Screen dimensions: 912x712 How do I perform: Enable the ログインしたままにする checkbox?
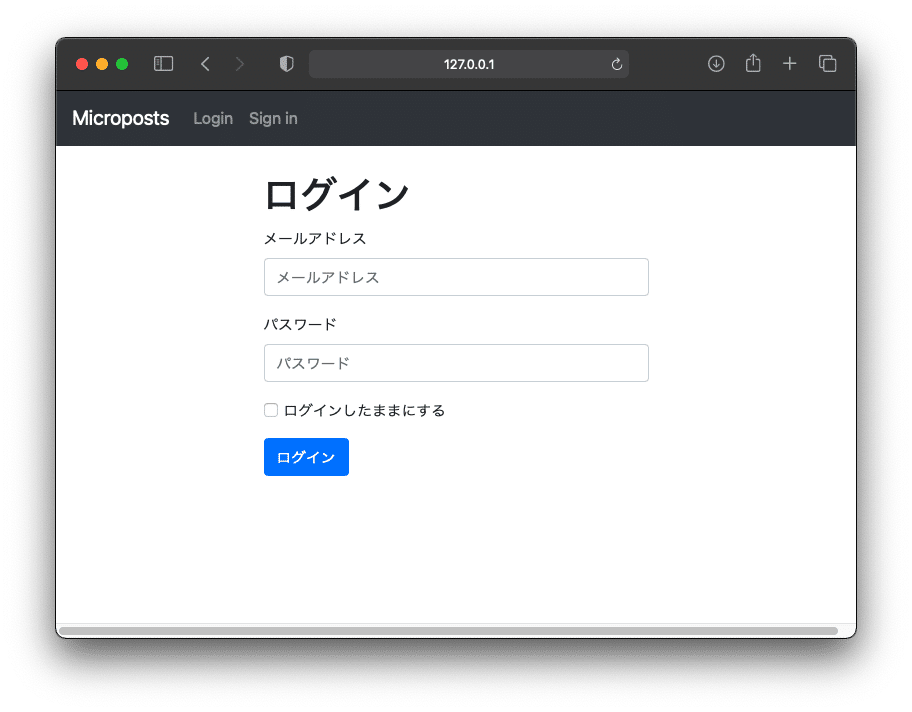[271, 410]
